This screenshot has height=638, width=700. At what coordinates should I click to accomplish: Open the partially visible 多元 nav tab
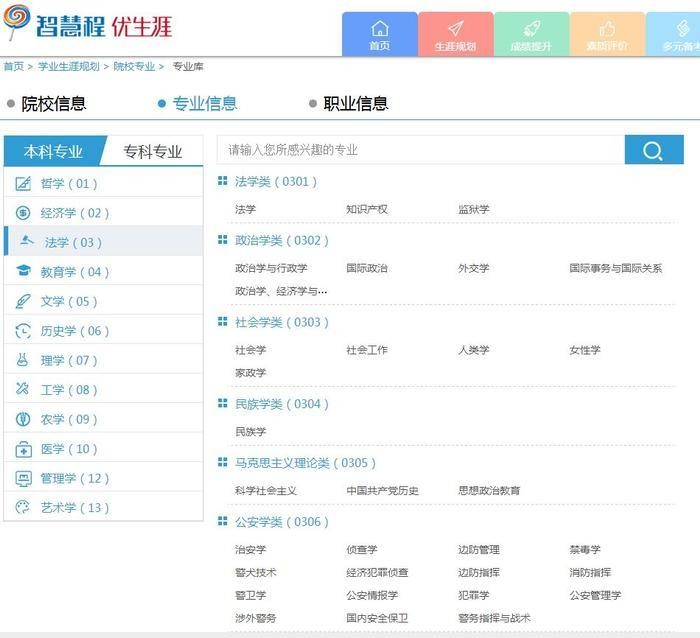pyautogui.click(x=673, y=34)
